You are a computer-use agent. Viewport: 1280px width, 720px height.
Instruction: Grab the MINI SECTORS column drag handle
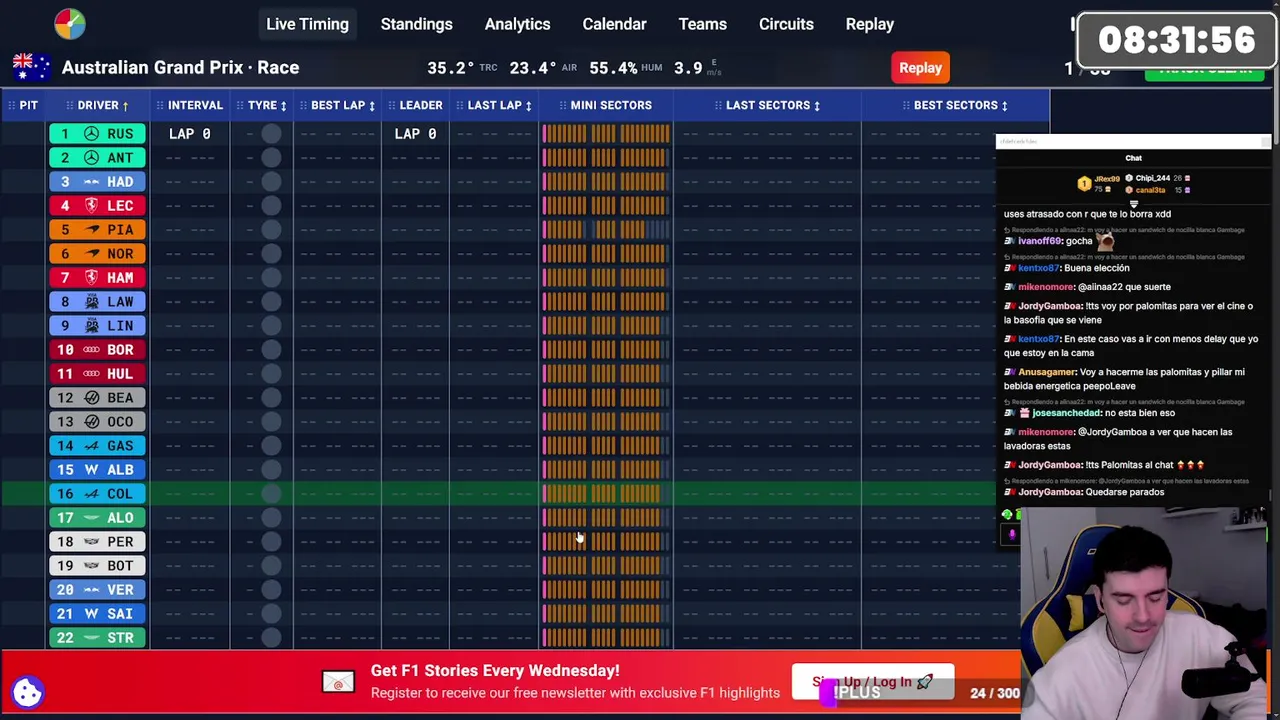point(563,105)
